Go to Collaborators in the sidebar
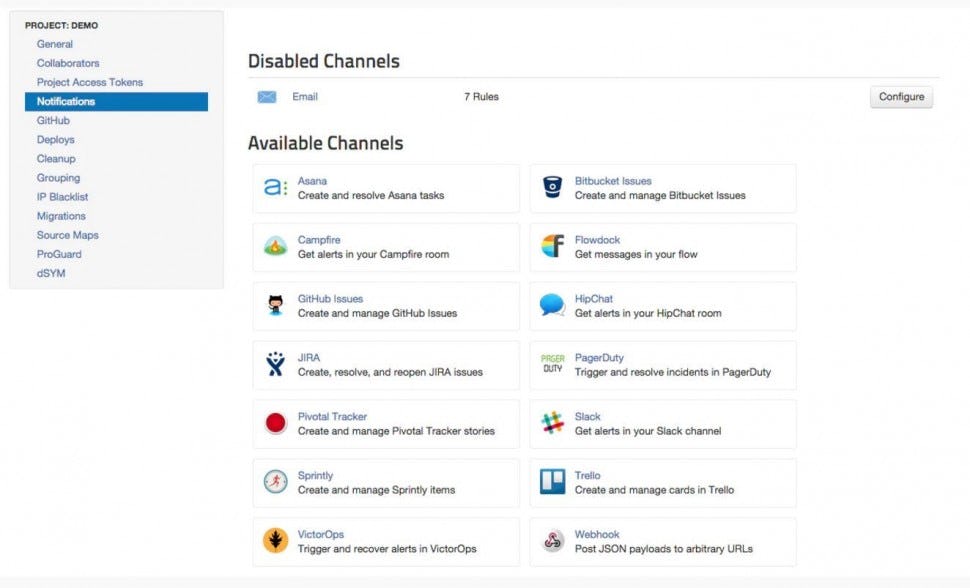The width and height of the screenshot is (970, 588). (68, 63)
